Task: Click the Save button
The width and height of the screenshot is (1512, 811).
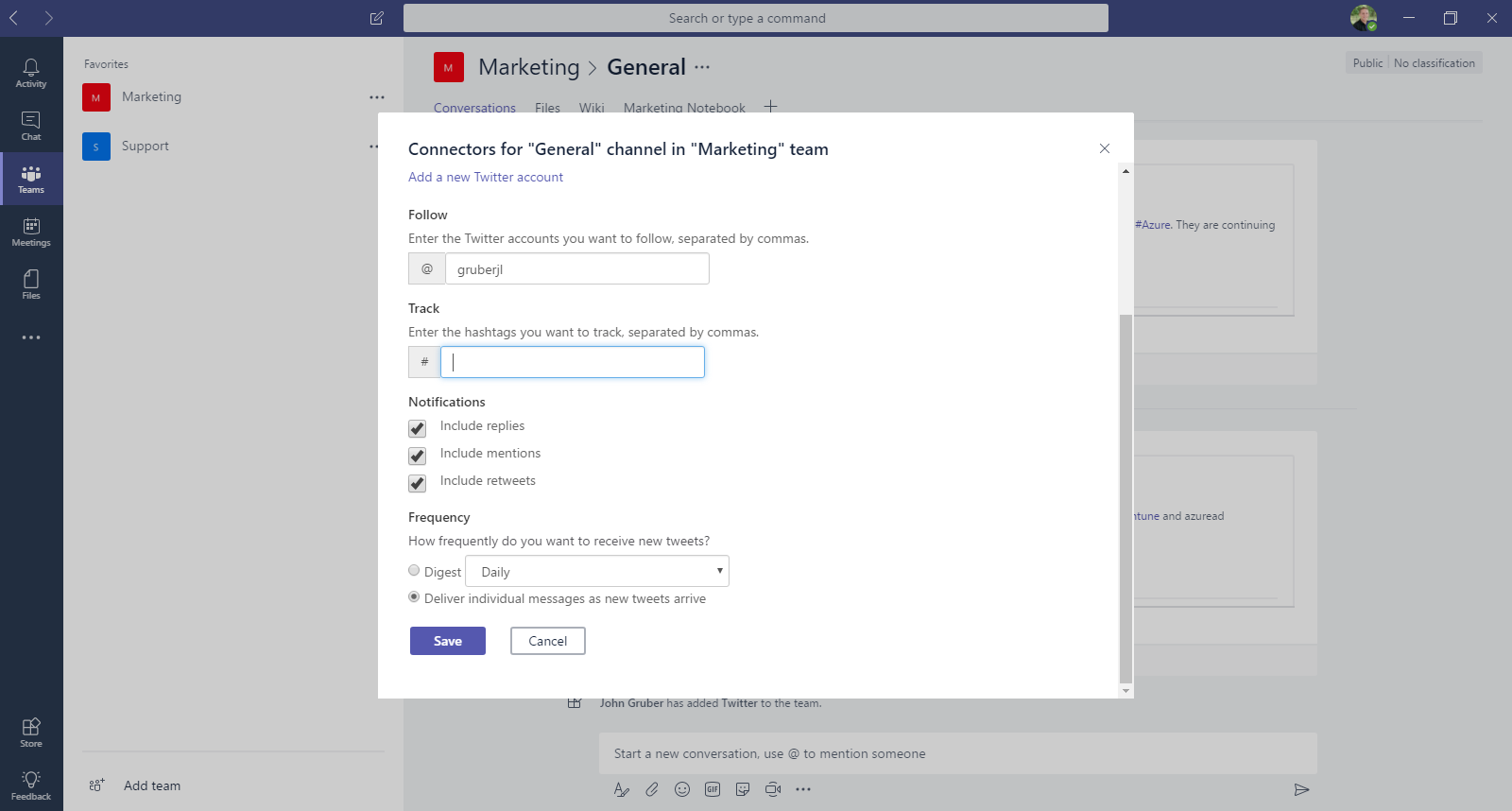Action: 448,641
